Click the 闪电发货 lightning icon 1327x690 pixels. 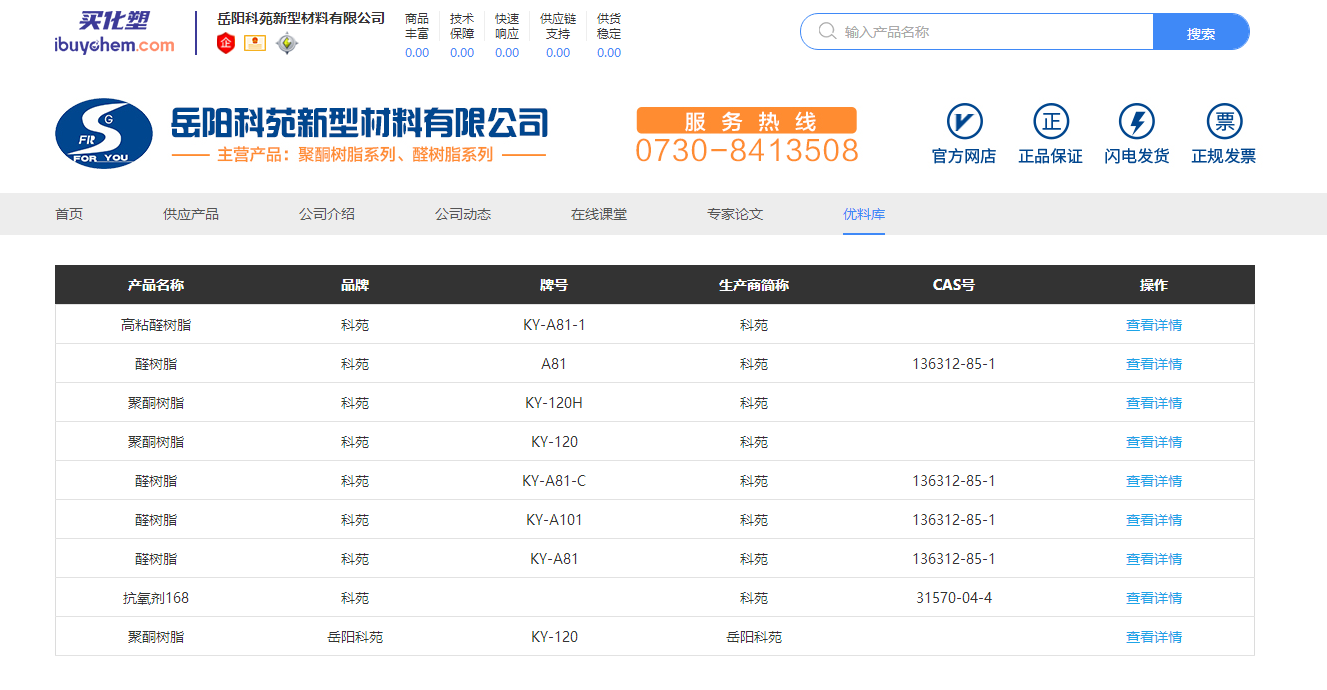pyautogui.click(x=1136, y=122)
